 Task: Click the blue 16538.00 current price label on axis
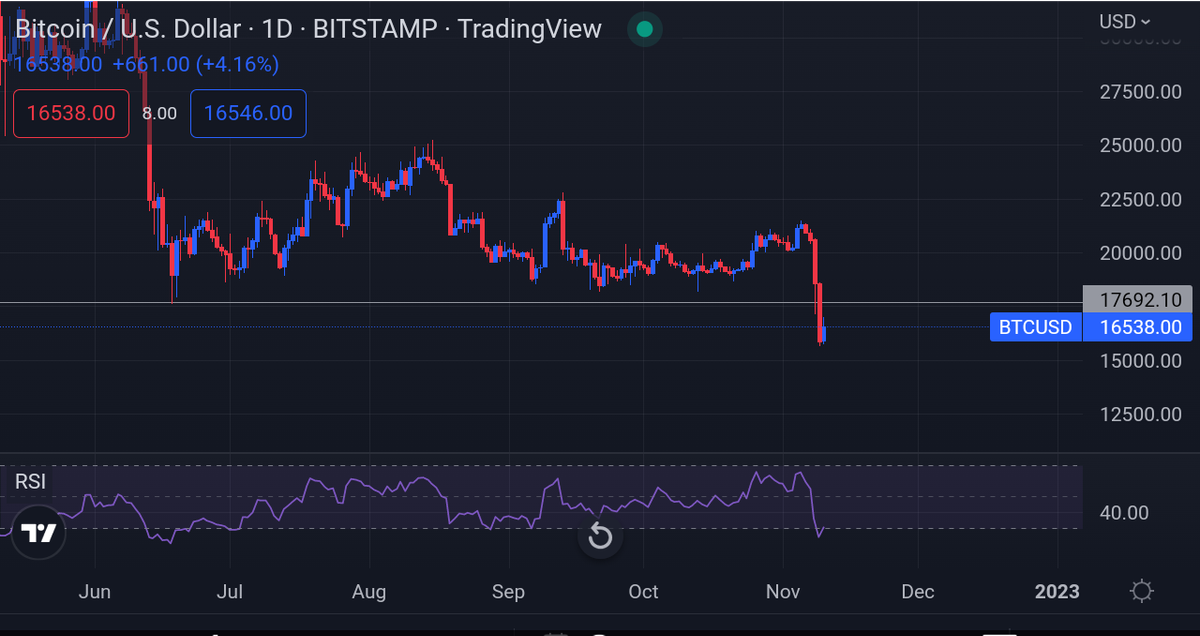[x=1139, y=327]
